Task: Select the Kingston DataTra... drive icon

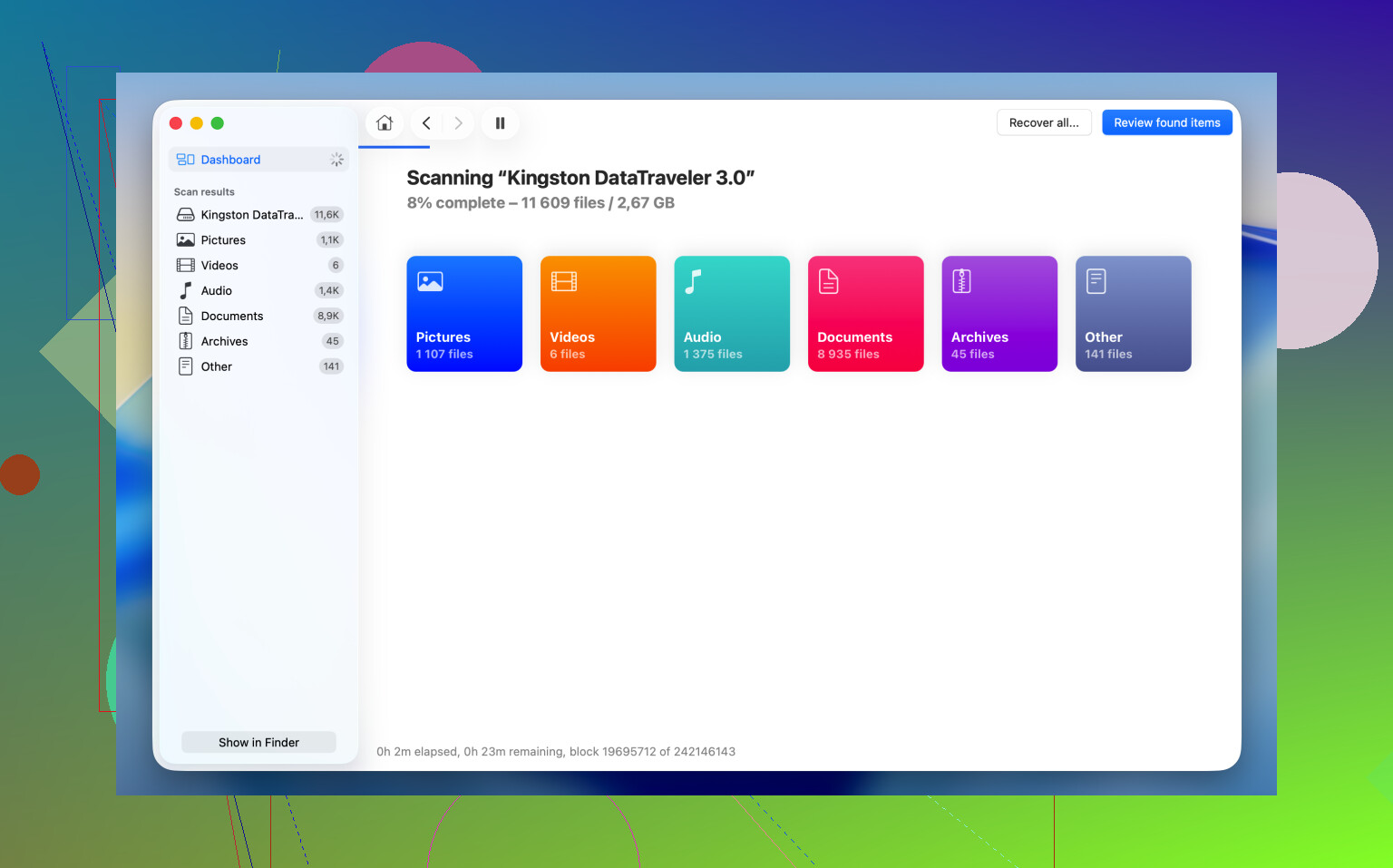Action: point(185,215)
